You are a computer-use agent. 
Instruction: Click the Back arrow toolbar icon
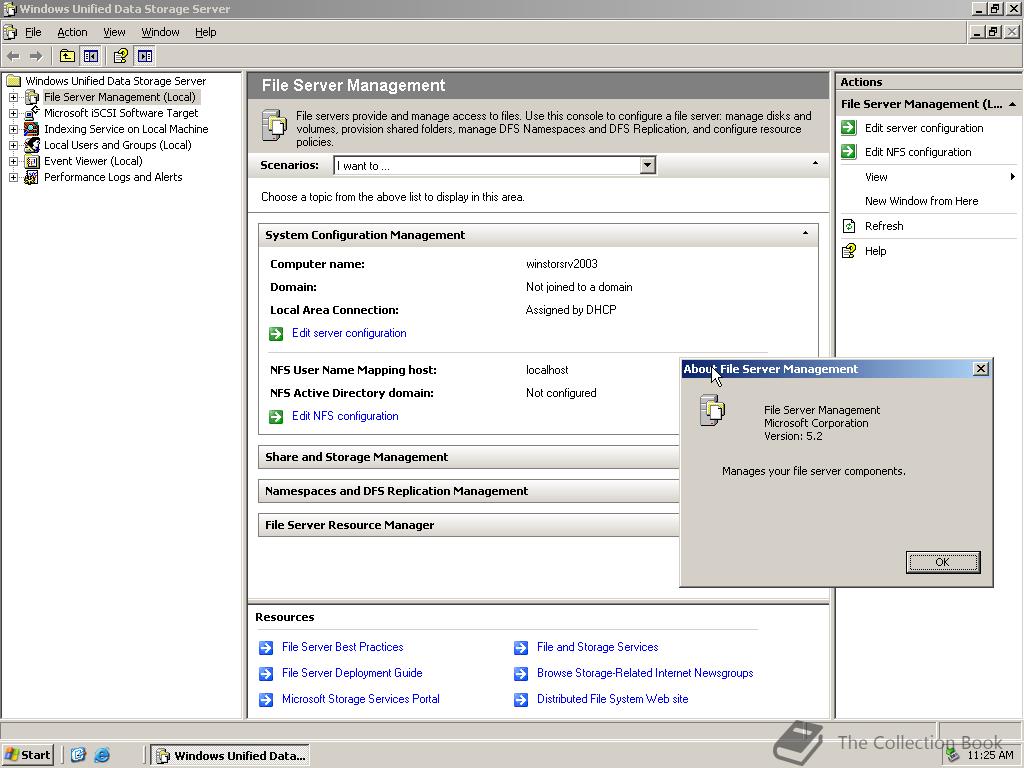coord(13,56)
